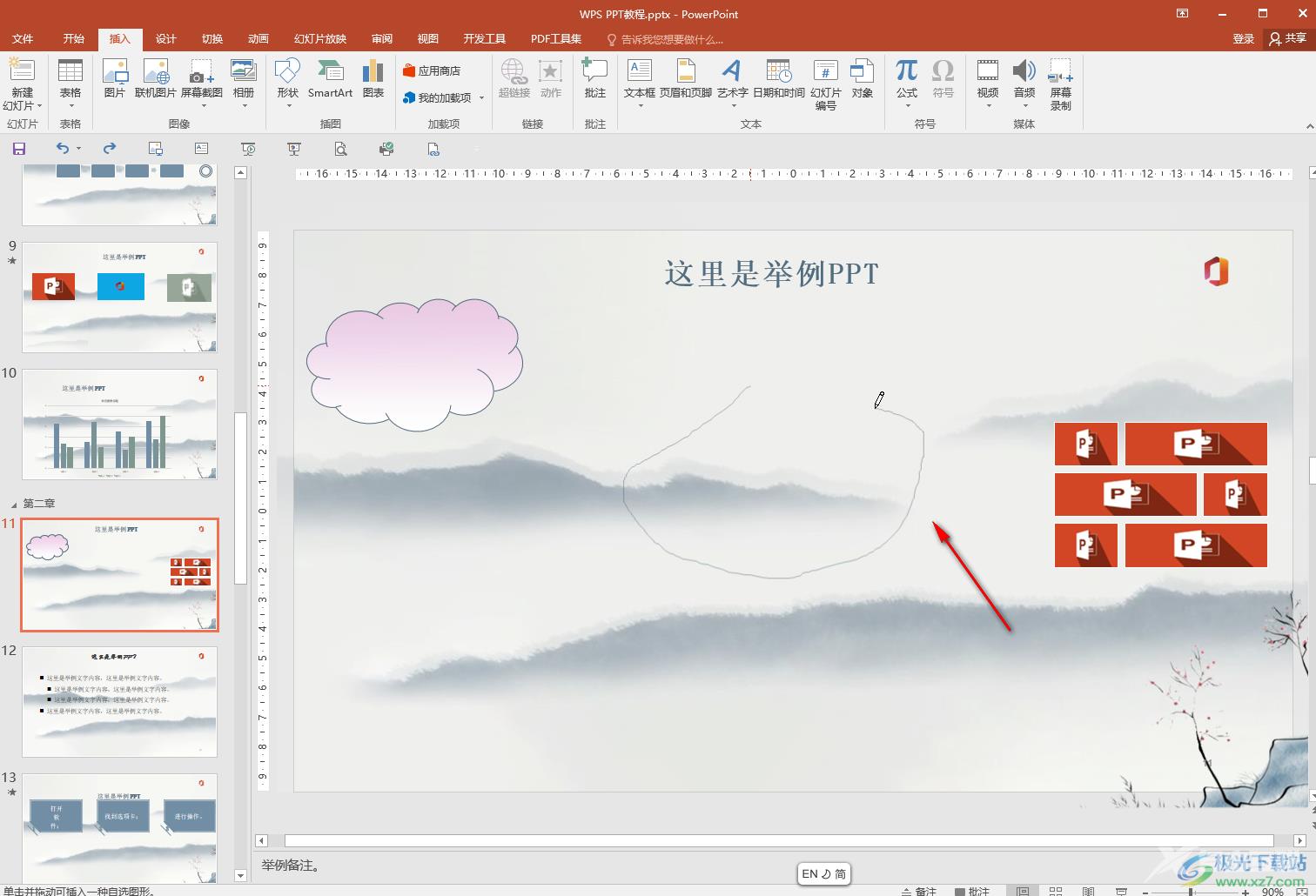Image resolution: width=1316 pixels, height=896 pixels.
Task: Select the pink cloud shape on slide
Action: [x=414, y=364]
